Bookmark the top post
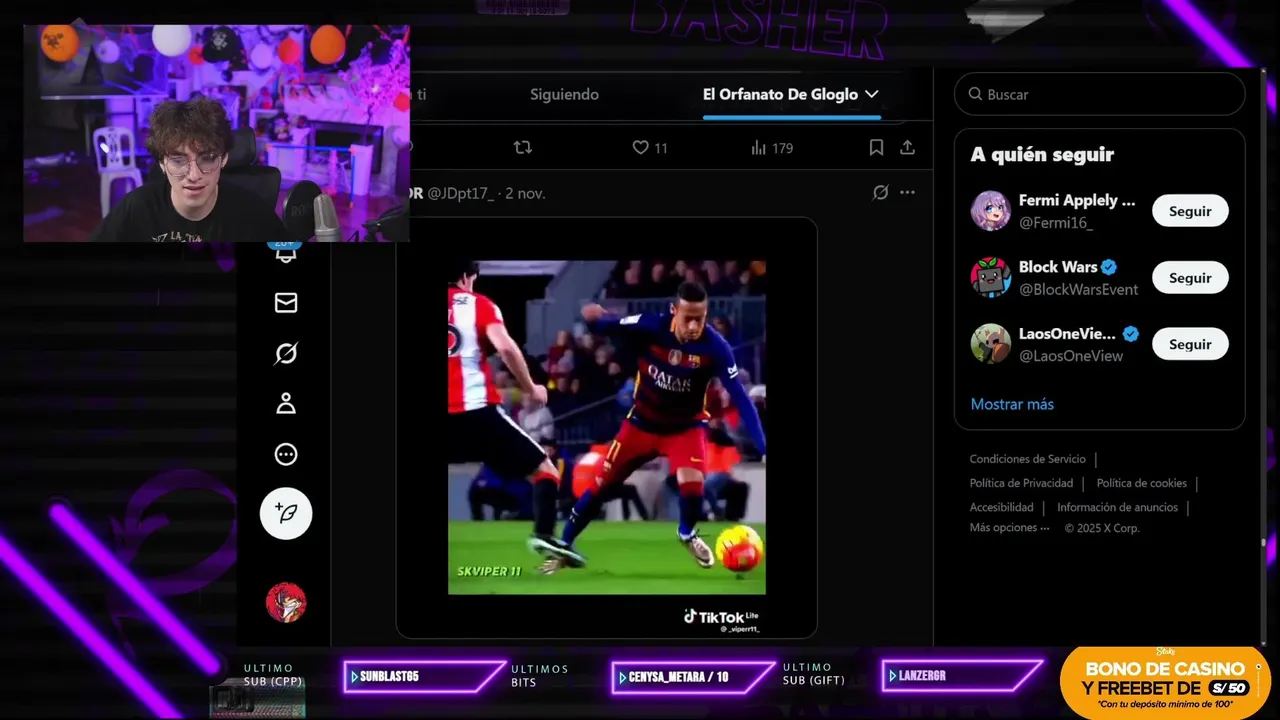This screenshot has height=720, width=1280. (876, 147)
